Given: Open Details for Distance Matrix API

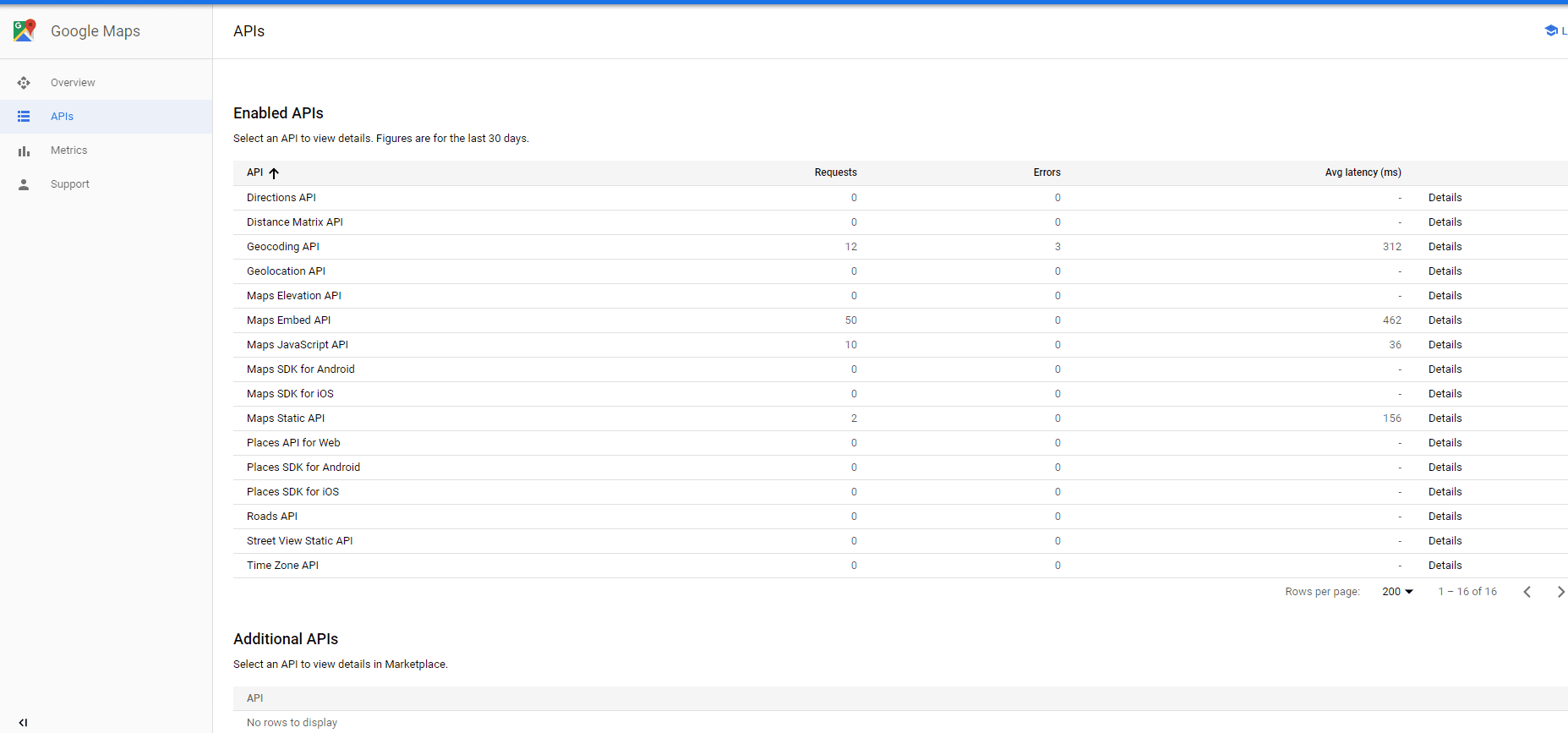Looking at the screenshot, I should 1445,222.
